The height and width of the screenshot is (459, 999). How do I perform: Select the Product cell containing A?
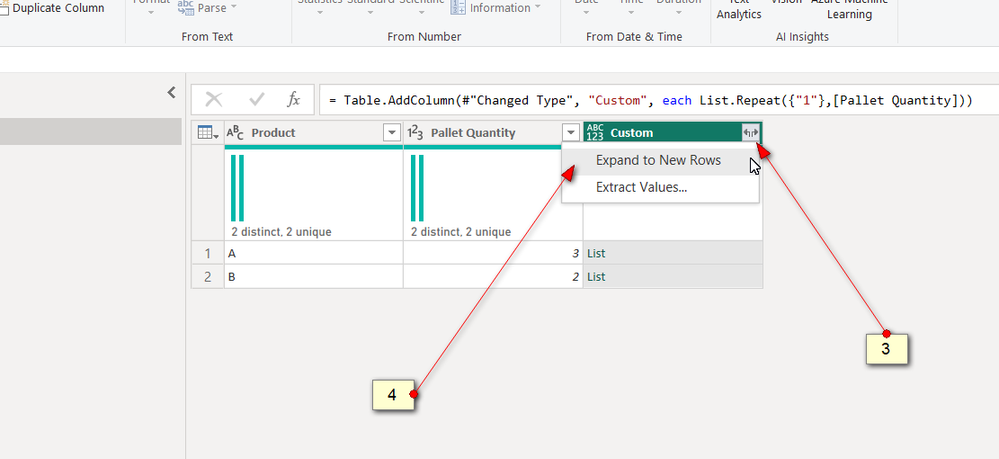click(313, 253)
